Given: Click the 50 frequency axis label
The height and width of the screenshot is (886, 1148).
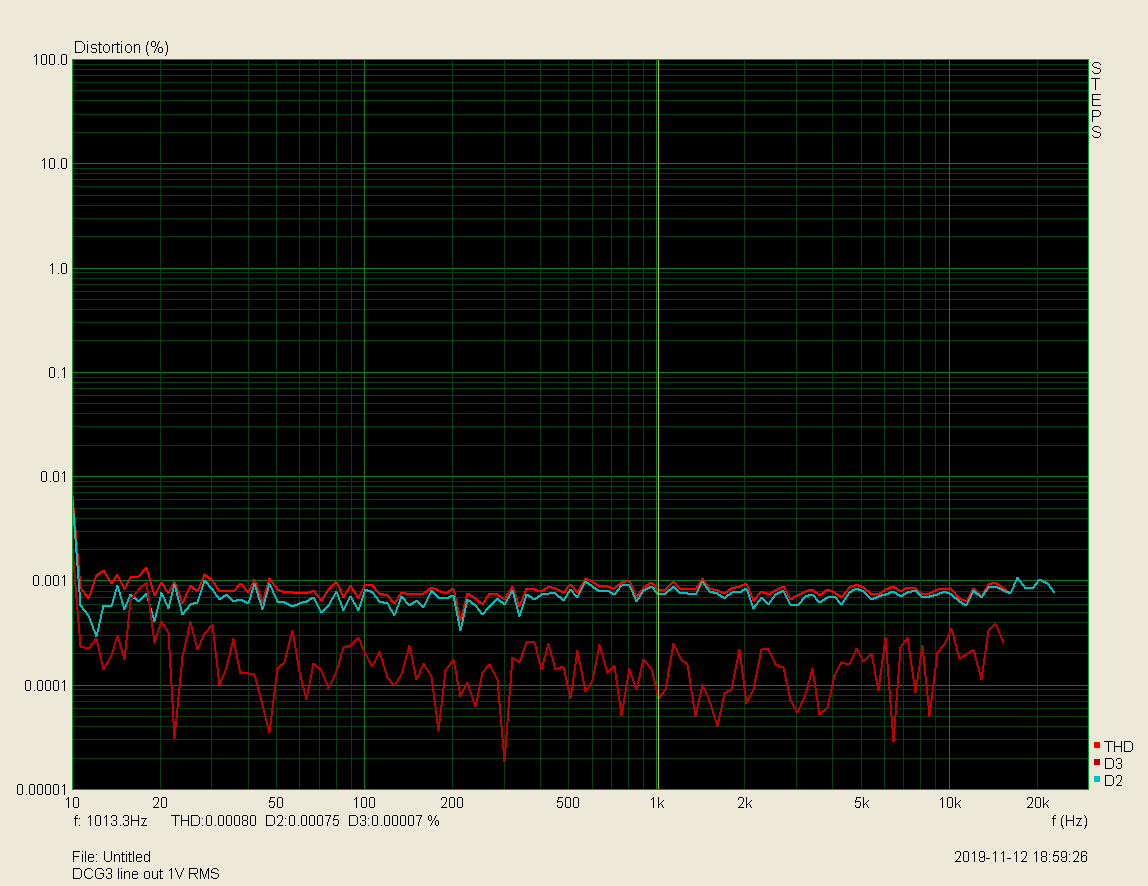Looking at the screenshot, I should (276, 803).
